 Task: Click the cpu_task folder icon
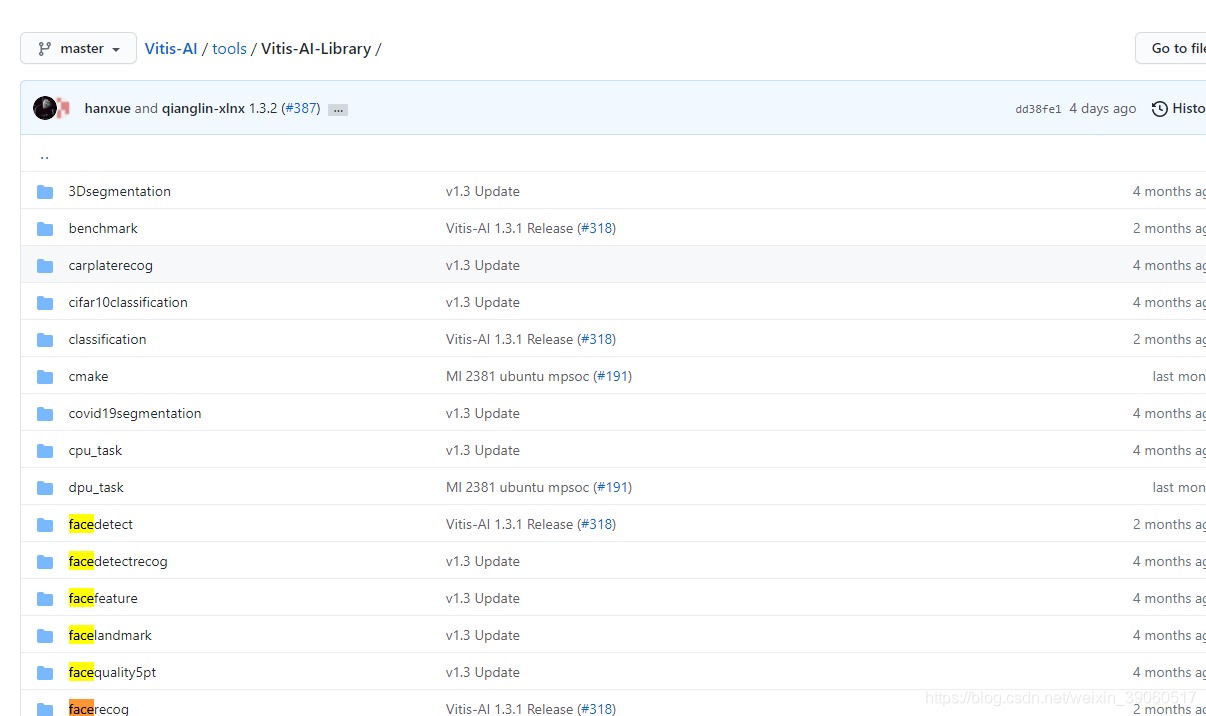[x=45, y=450]
